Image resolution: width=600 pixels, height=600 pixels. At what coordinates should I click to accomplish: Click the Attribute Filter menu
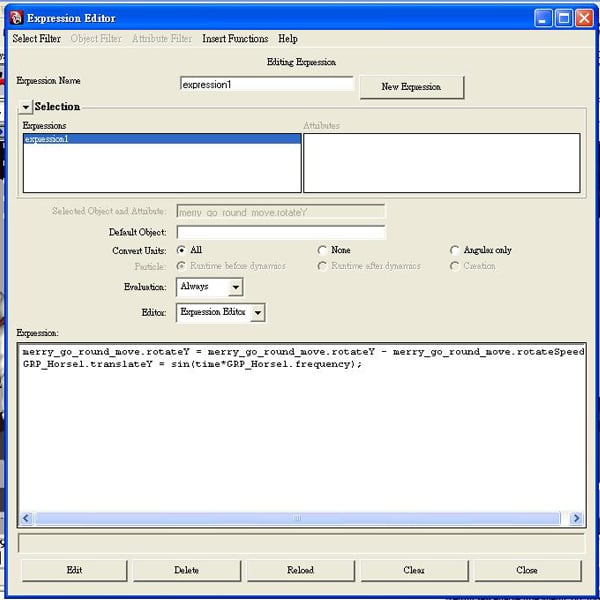162,39
